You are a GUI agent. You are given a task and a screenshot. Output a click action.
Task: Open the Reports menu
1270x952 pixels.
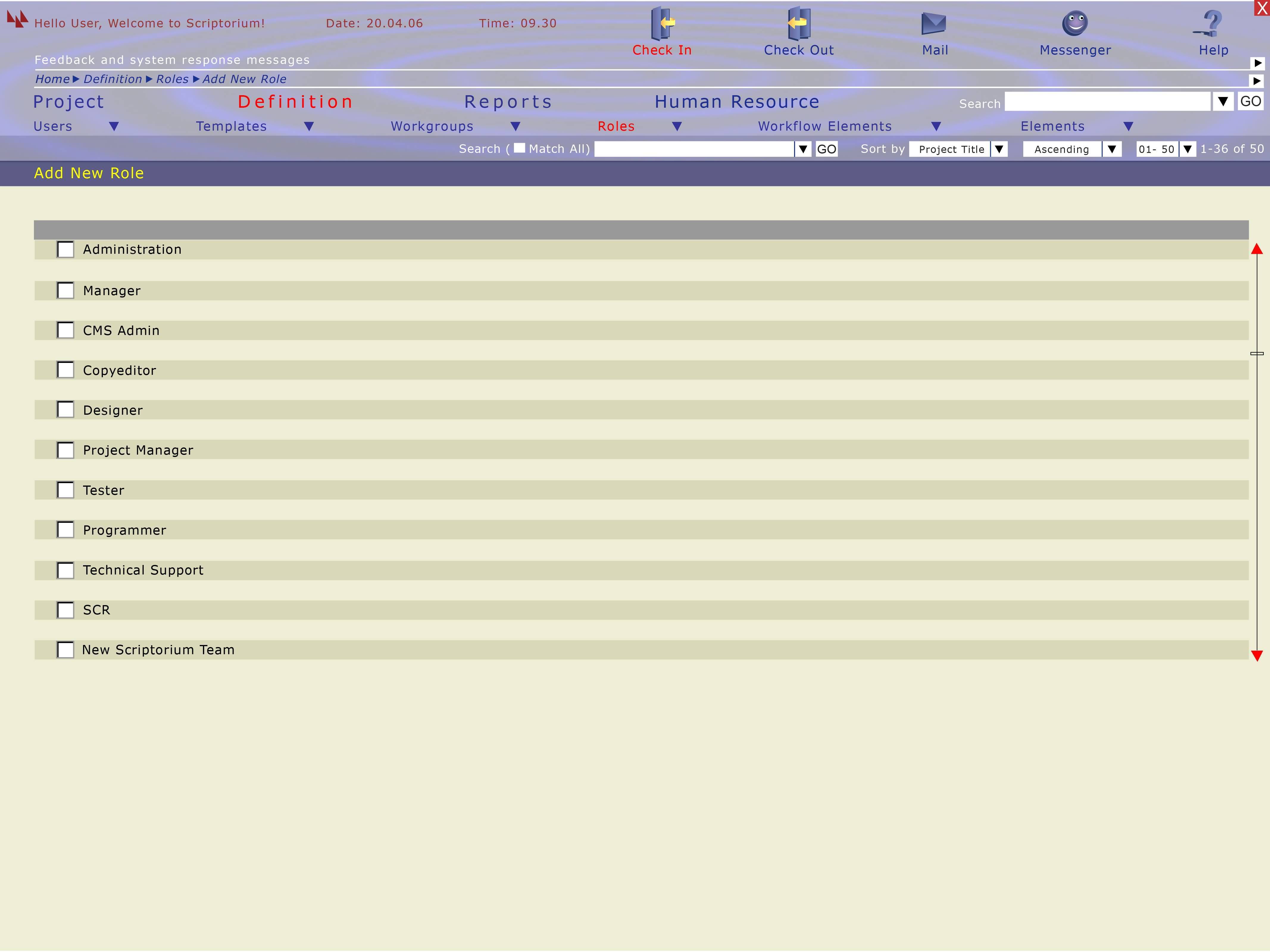508,102
